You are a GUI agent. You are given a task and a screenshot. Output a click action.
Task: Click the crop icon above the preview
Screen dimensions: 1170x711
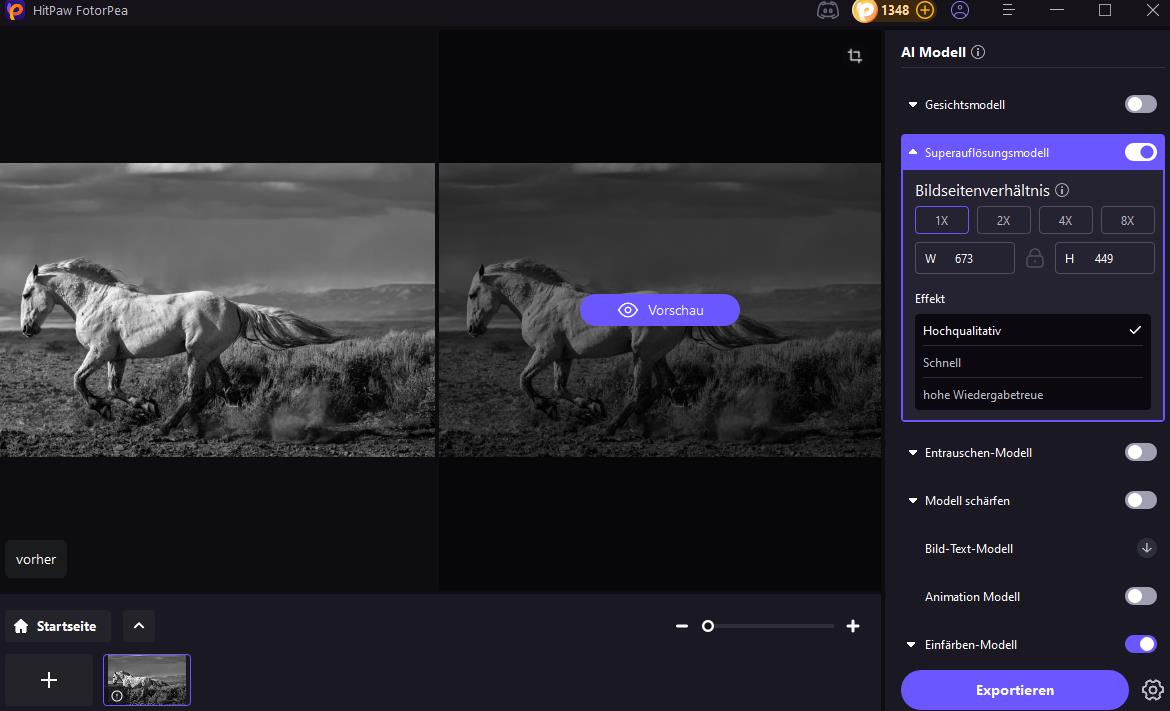[x=855, y=56]
